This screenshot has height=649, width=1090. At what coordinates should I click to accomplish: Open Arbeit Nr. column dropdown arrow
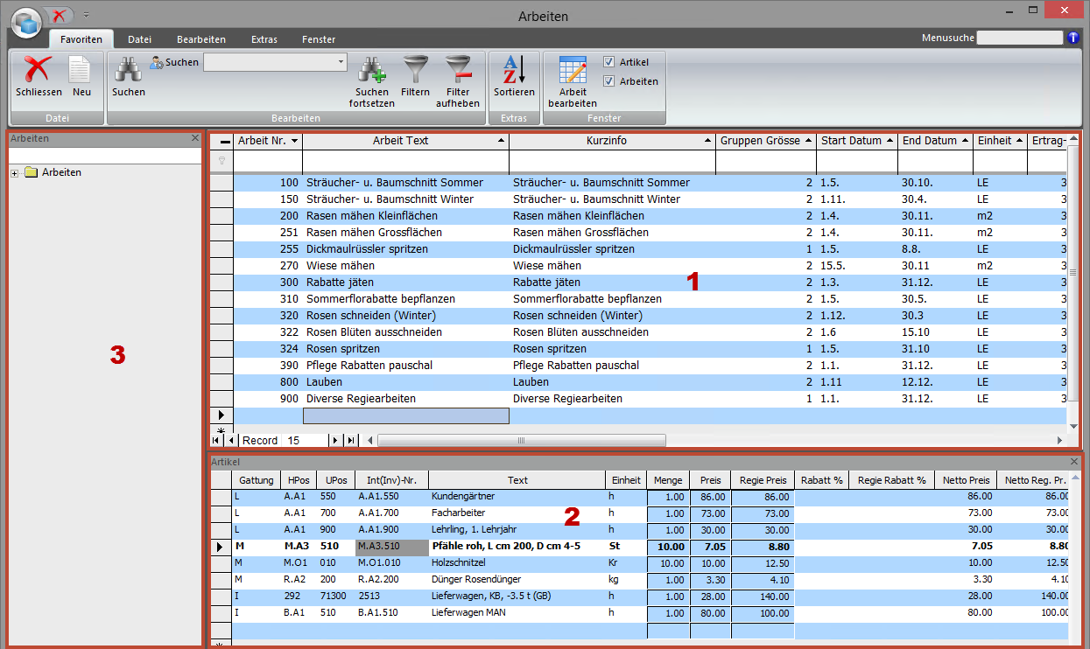click(x=294, y=141)
